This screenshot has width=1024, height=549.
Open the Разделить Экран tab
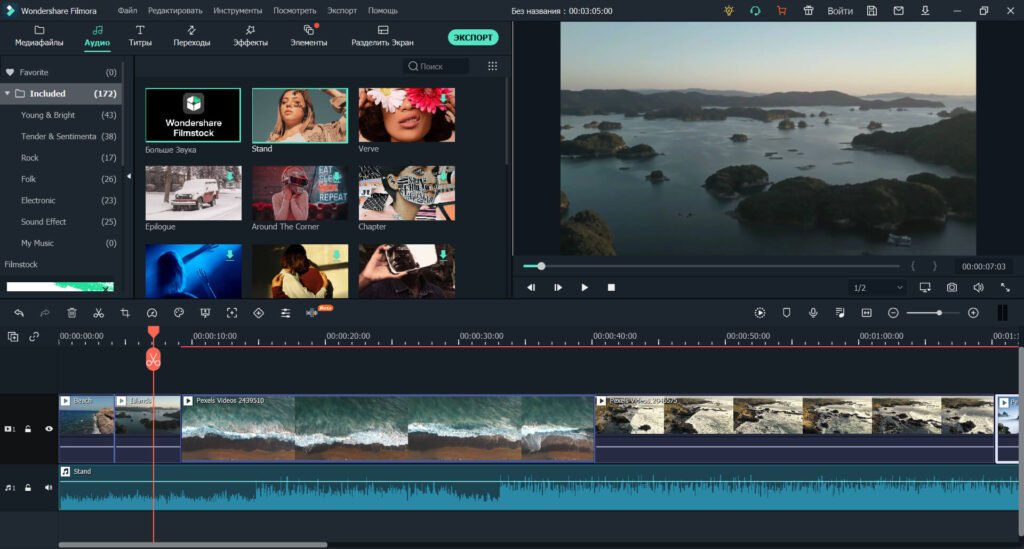pos(383,37)
